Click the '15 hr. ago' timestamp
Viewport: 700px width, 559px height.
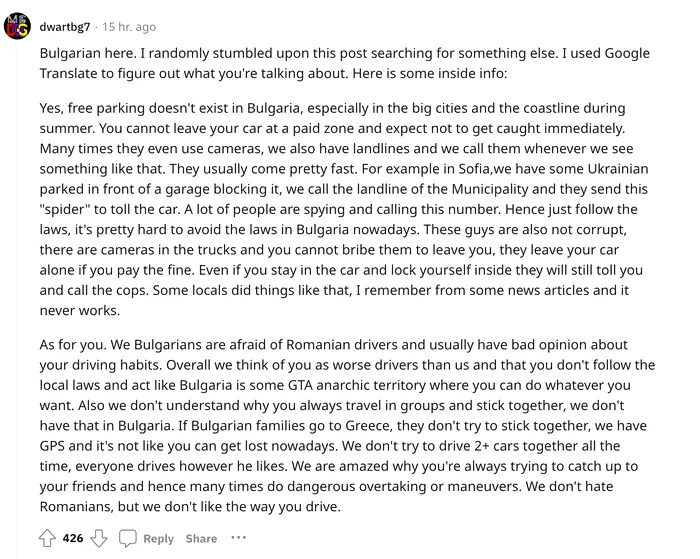(129, 27)
